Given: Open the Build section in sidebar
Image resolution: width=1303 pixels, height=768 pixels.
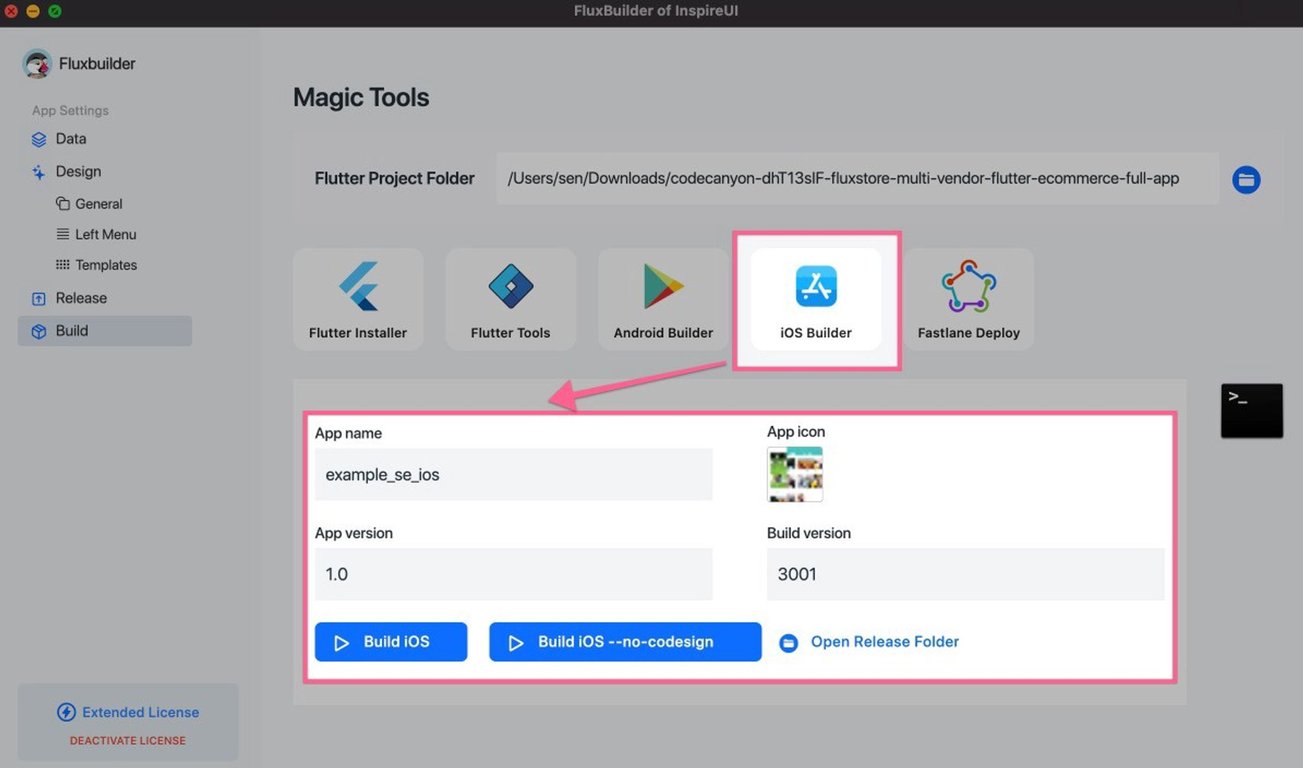Looking at the screenshot, I should pyautogui.click(x=104, y=331).
